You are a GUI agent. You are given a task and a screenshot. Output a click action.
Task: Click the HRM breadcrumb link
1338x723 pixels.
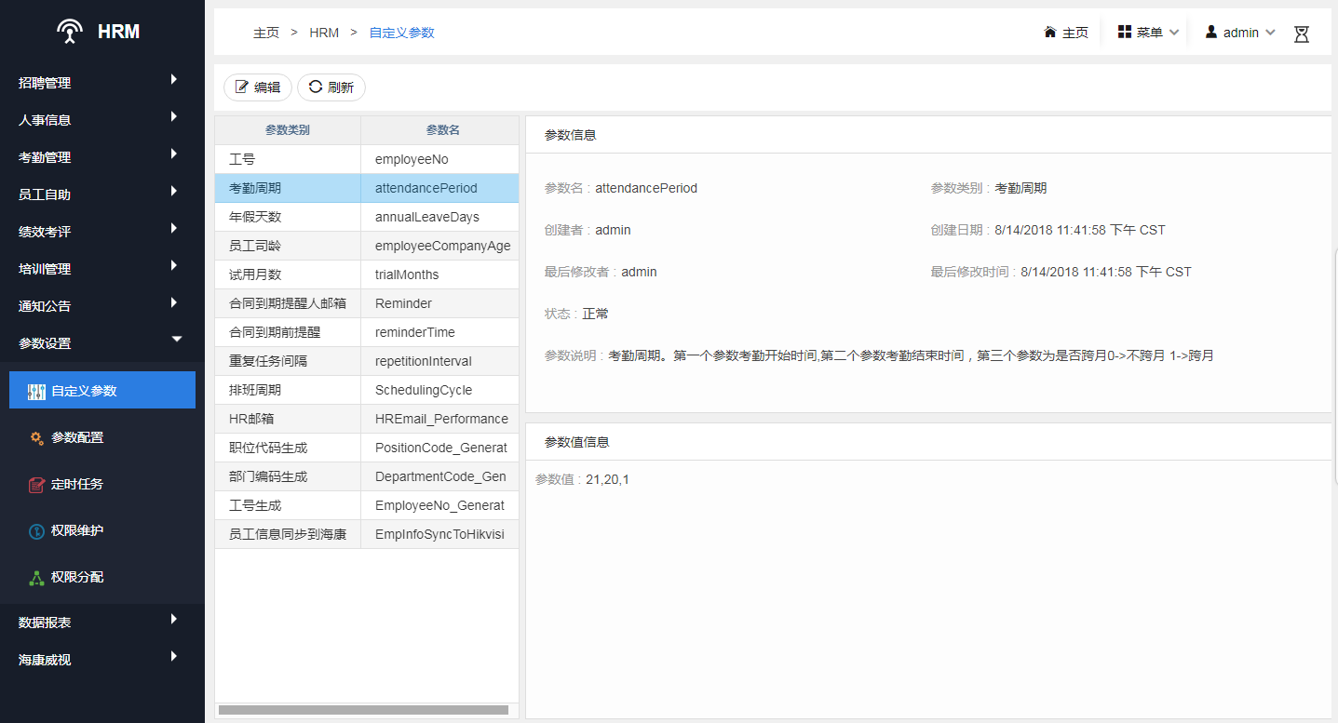[324, 33]
